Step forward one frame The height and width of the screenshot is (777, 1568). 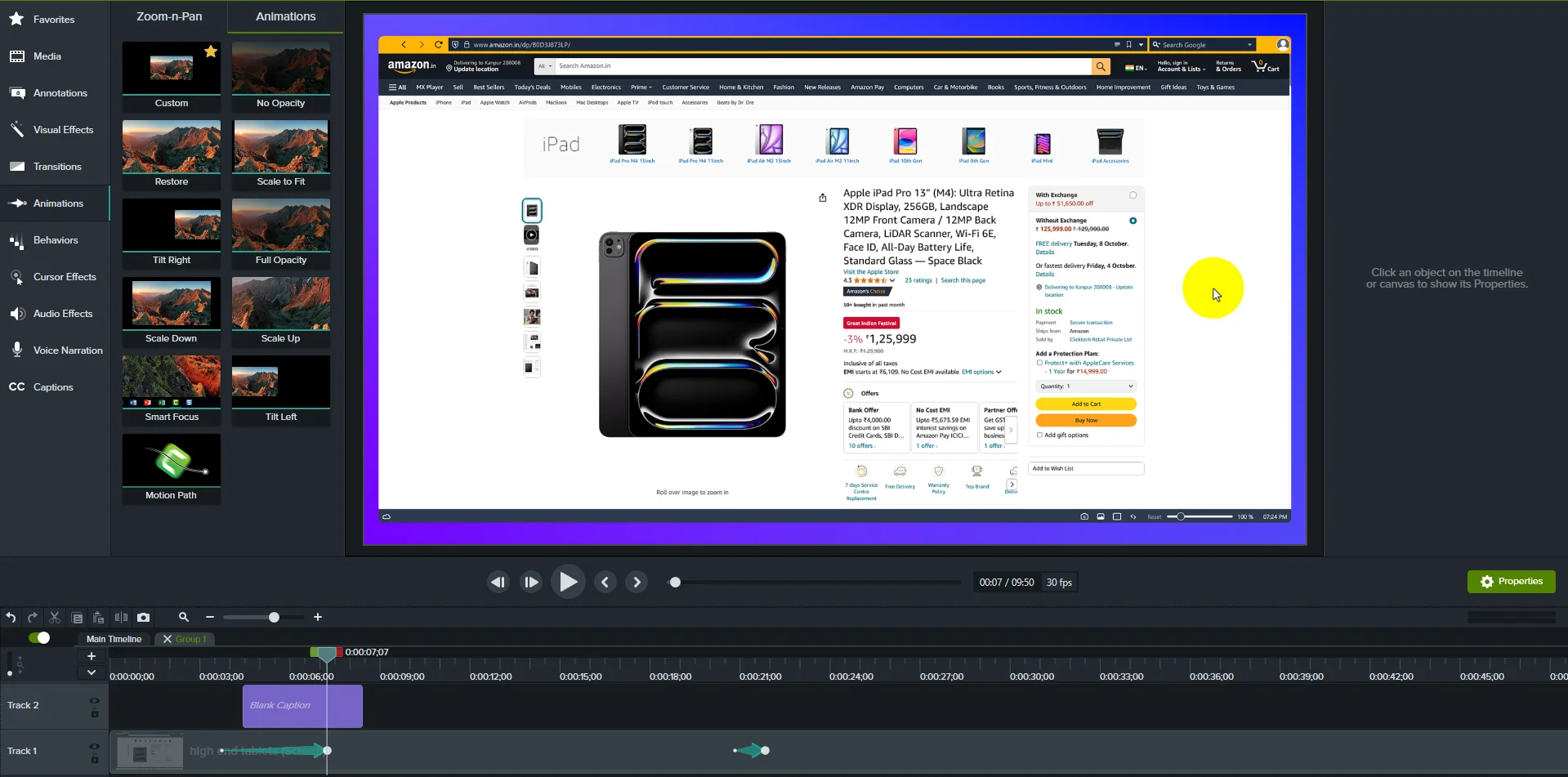(531, 582)
